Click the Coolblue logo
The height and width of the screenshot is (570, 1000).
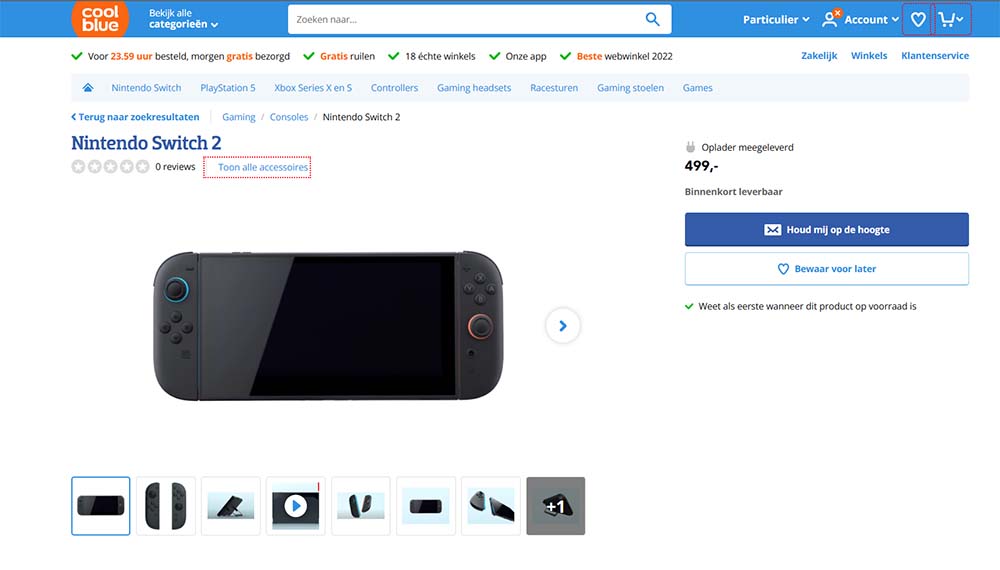point(100,19)
